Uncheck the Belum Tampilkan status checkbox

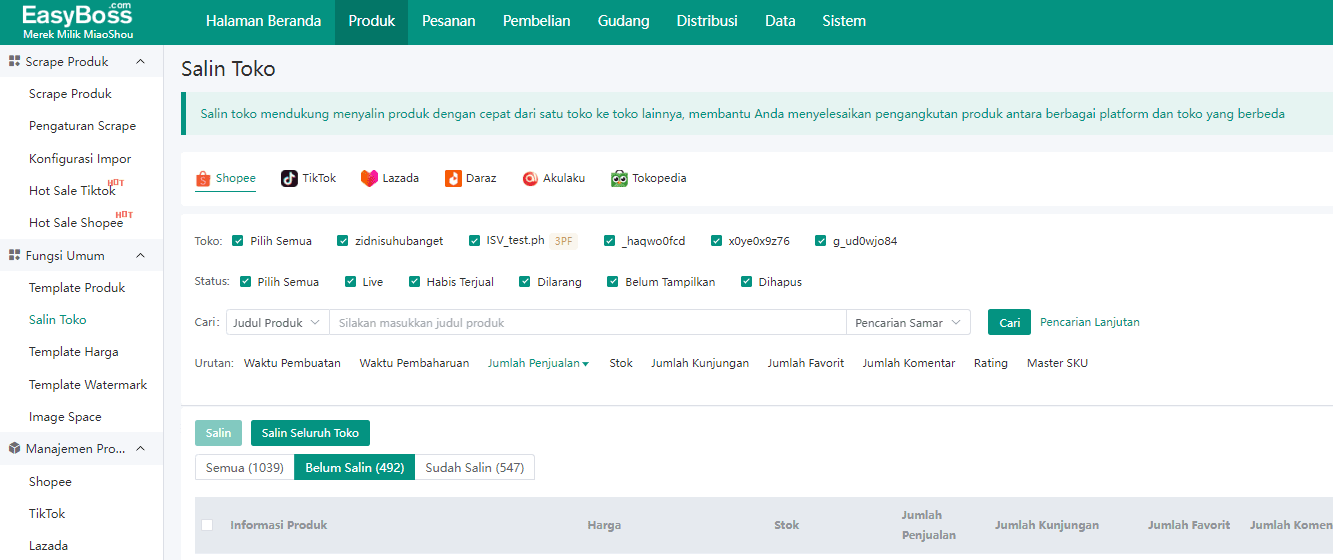click(x=613, y=282)
